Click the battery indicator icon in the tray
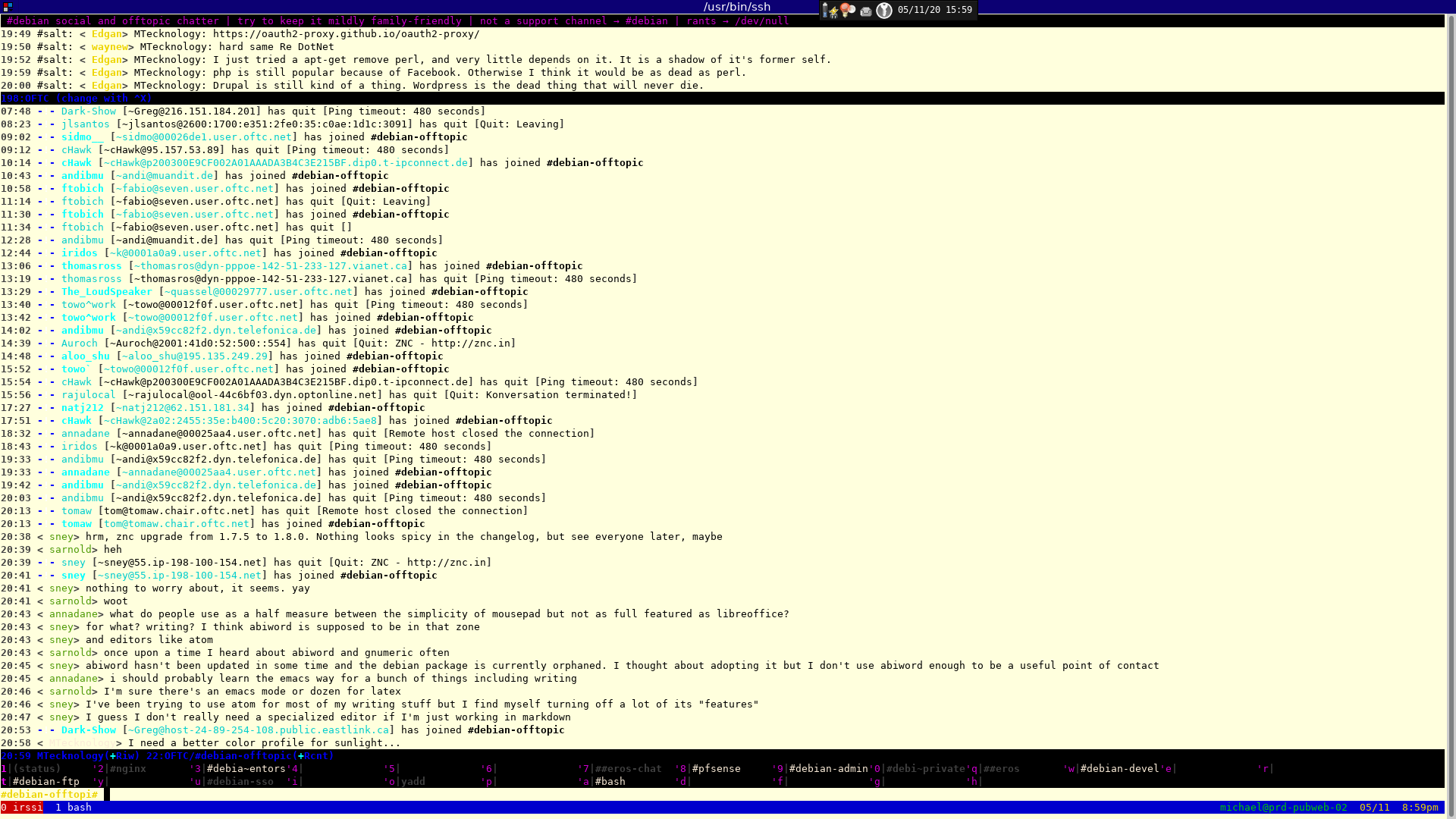The height and width of the screenshot is (819, 1456). tap(826, 11)
